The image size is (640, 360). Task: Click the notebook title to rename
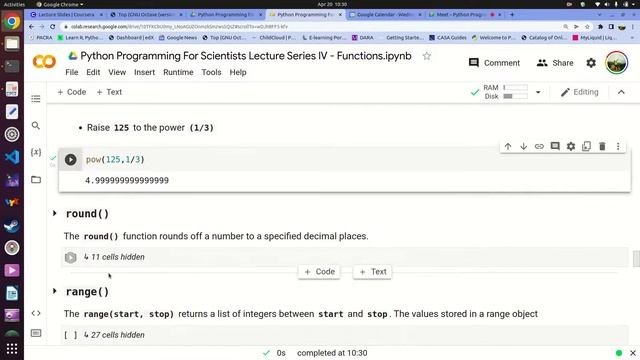246,56
